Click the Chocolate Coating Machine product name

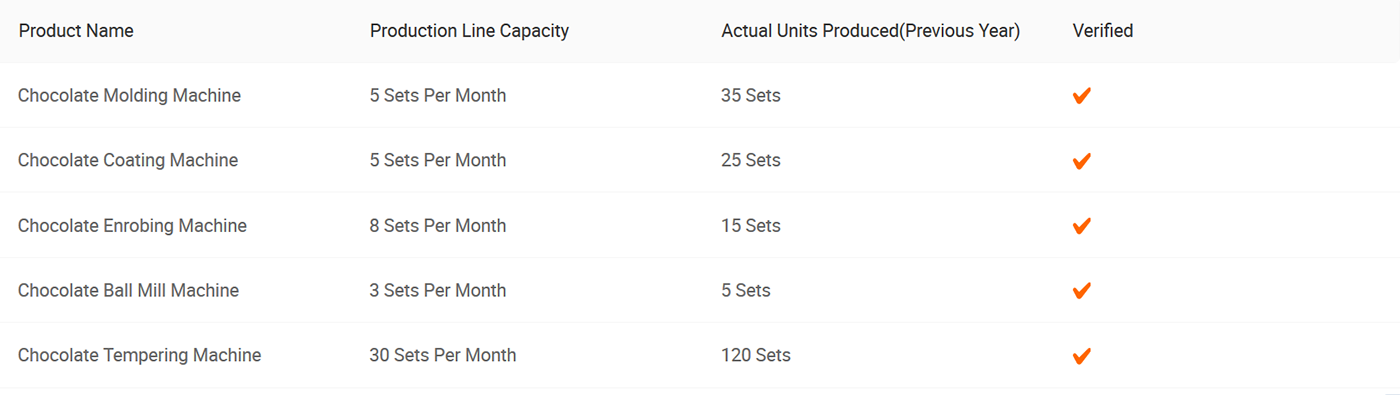(128, 160)
